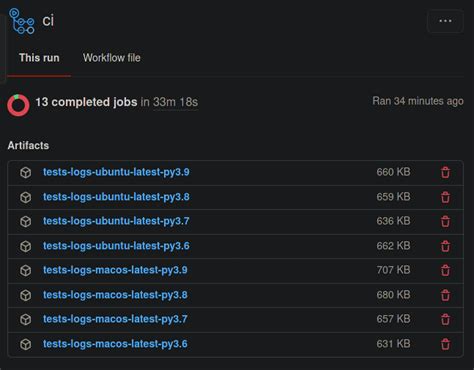The image size is (474, 370).
Task: Click package icon for macos-latest-py3.9
Action: 26,270
